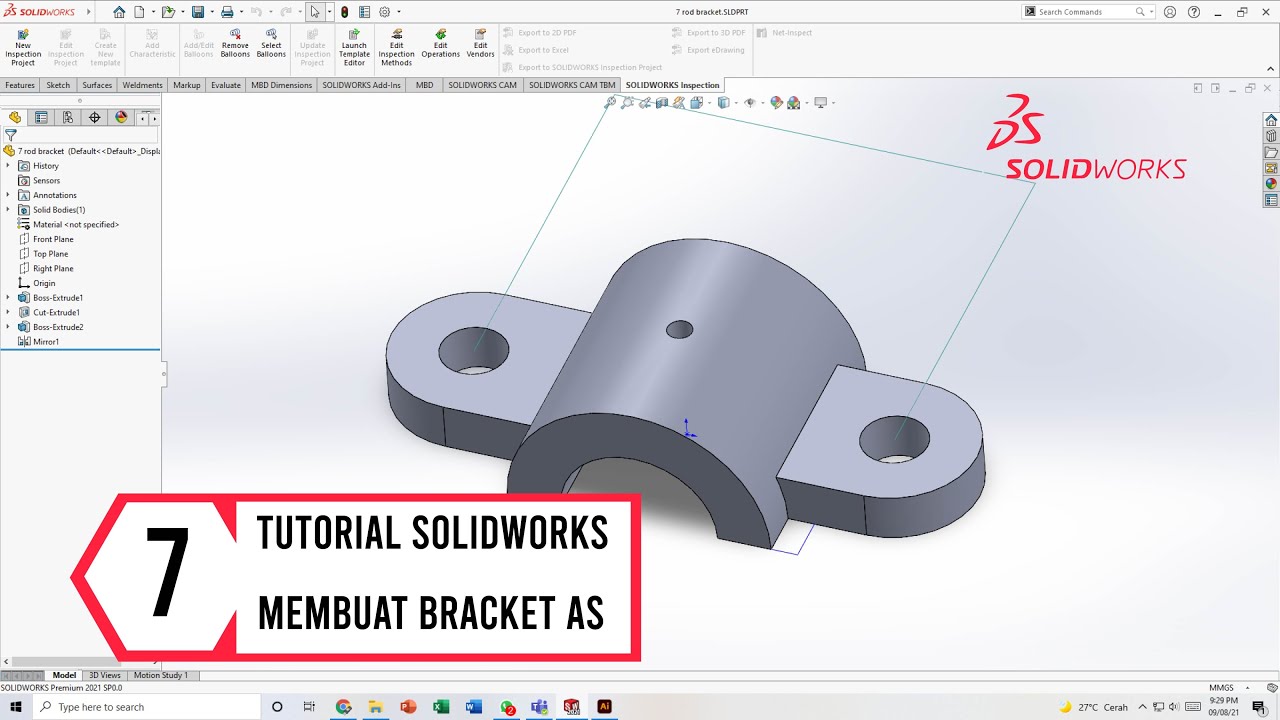This screenshot has height=720, width=1280.
Task: Open Adobe Illustrator from taskbar
Action: click(x=604, y=707)
